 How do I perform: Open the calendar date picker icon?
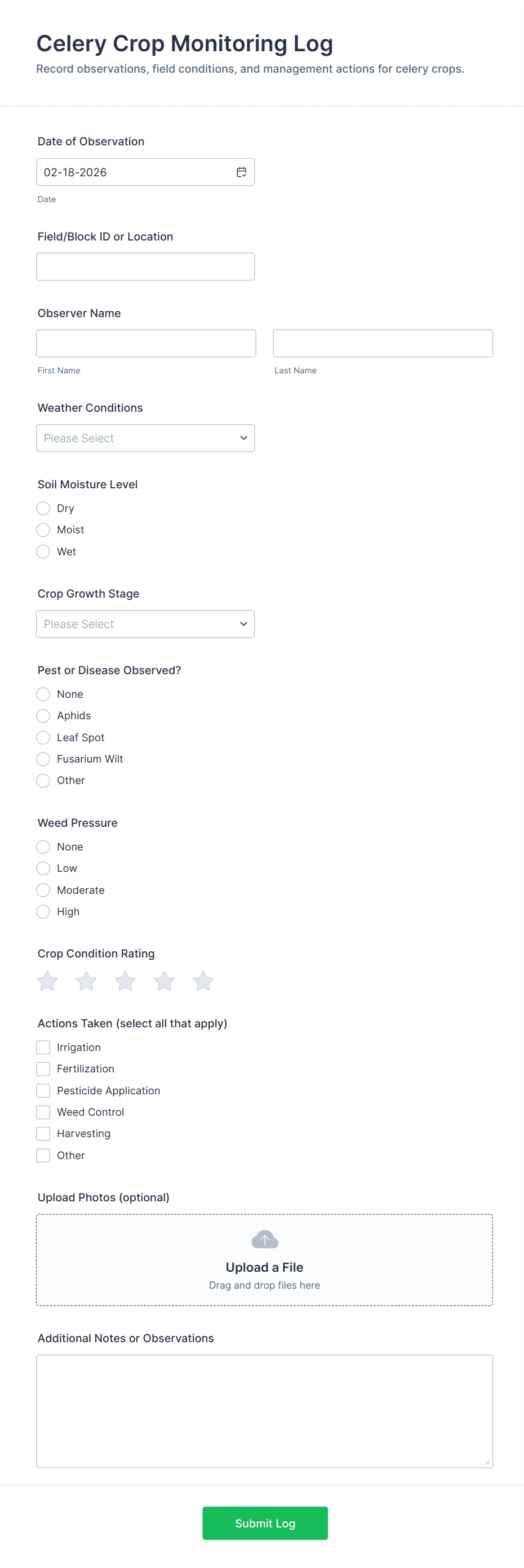(x=242, y=172)
